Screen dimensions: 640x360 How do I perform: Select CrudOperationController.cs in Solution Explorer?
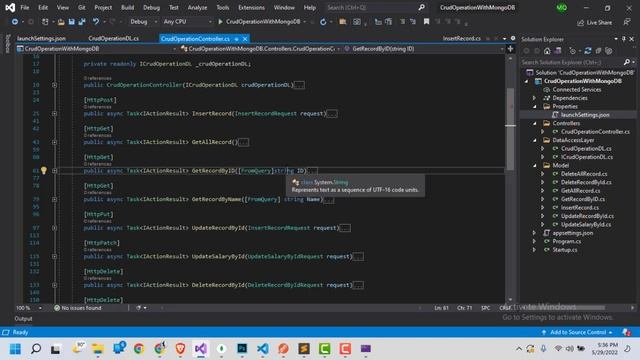(595, 131)
